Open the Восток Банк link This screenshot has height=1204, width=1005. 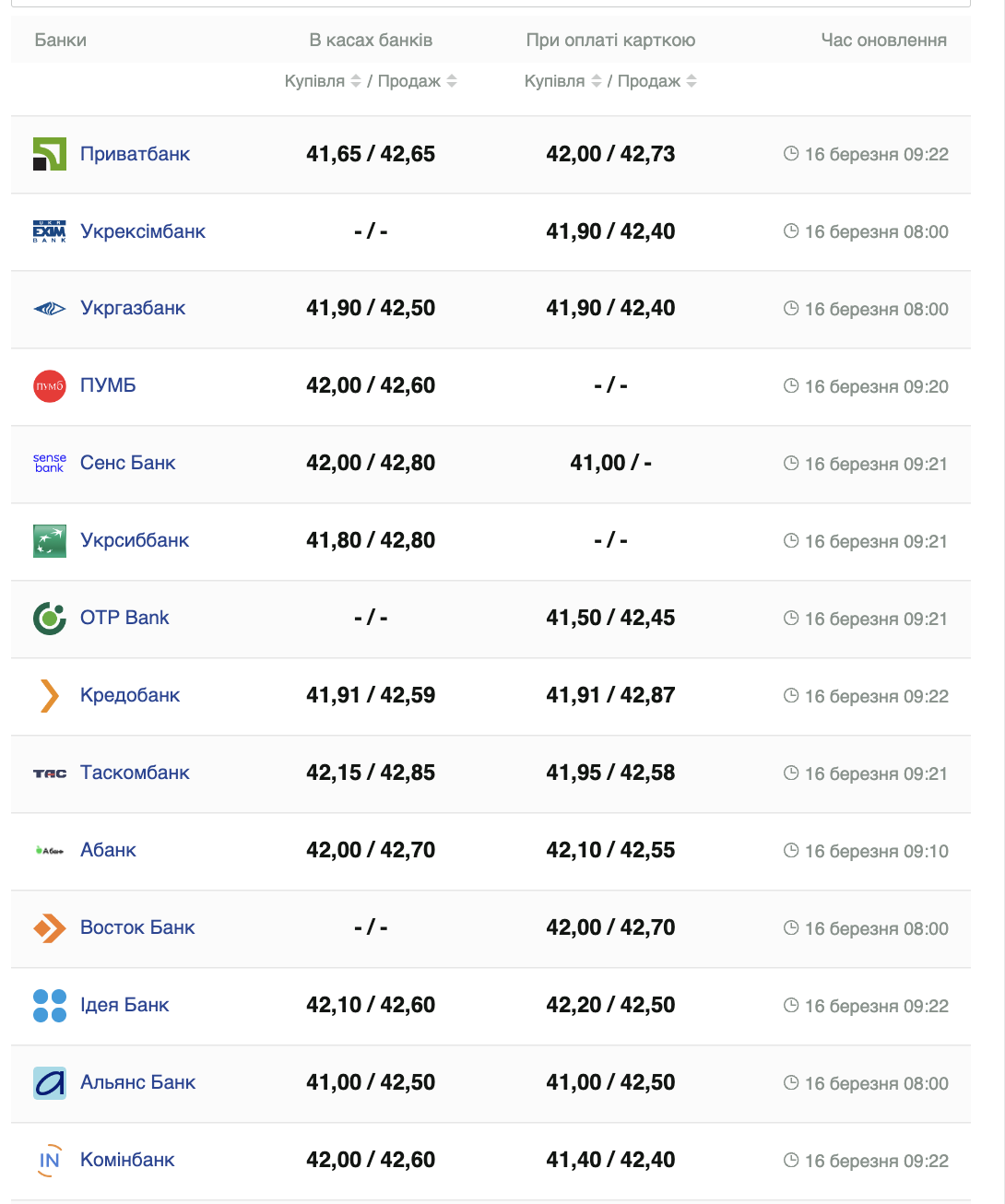pos(137,927)
